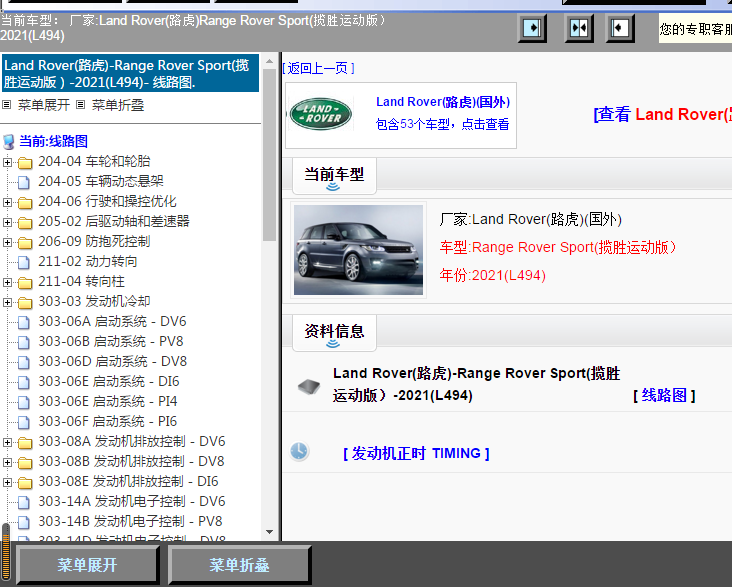This screenshot has height=587, width=732.
Task: Click document icon of 303-06E 启动系统 - DI6
Action: pos(24,383)
